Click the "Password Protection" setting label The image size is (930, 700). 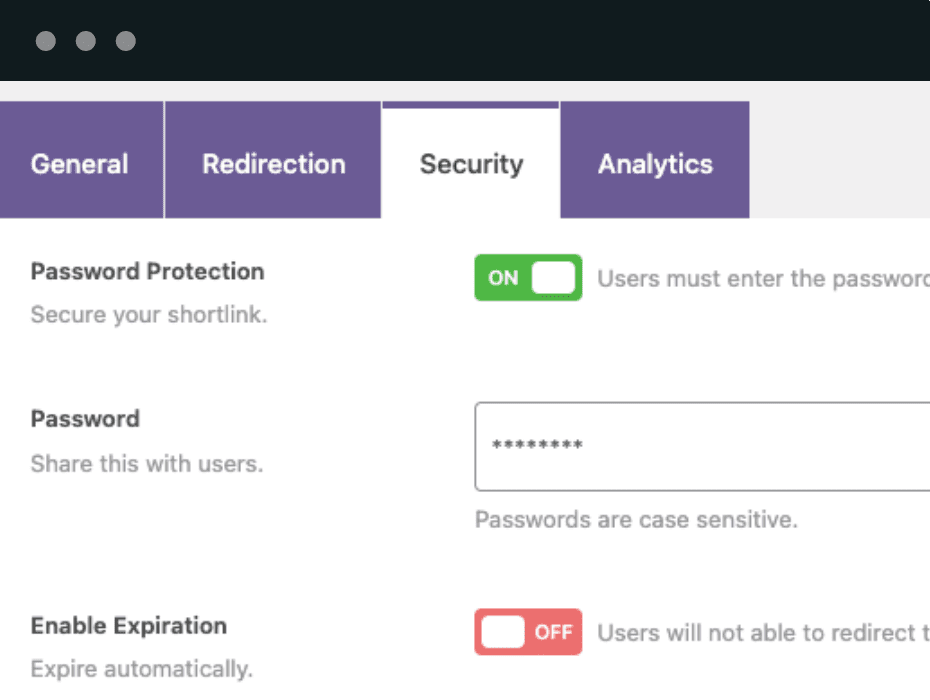coord(147,271)
